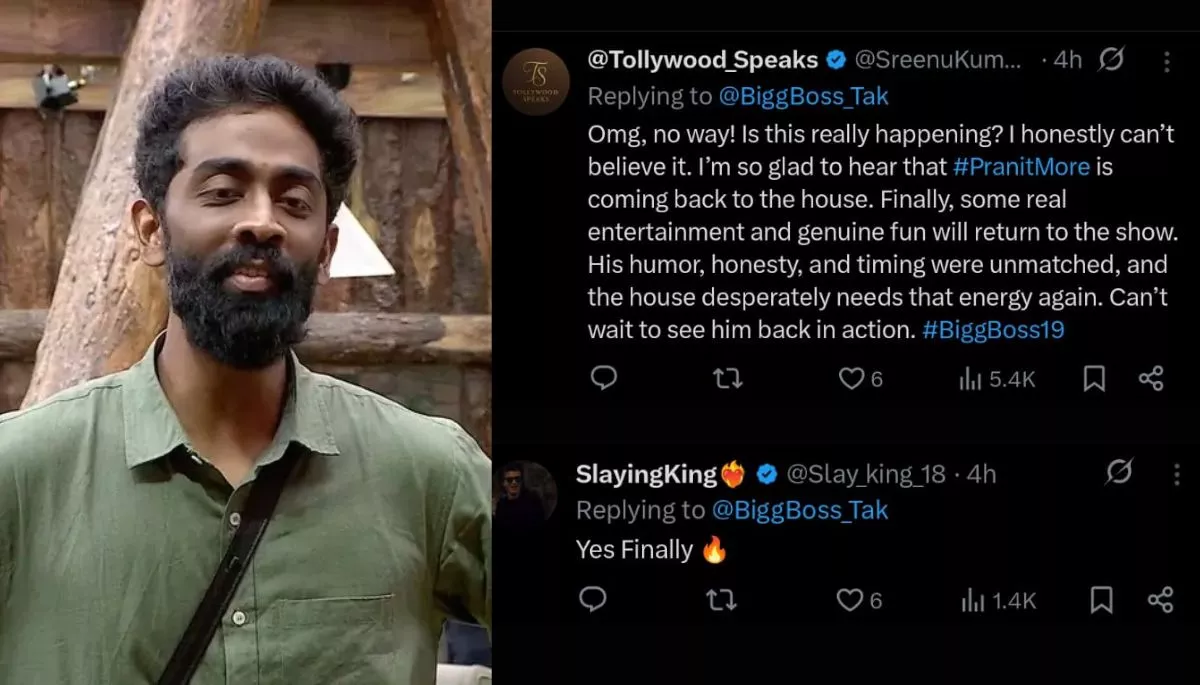This screenshot has width=1200, height=685.
Task: Share the Tollywood_Speaks tweet
Action: (x=1151, y=378)
